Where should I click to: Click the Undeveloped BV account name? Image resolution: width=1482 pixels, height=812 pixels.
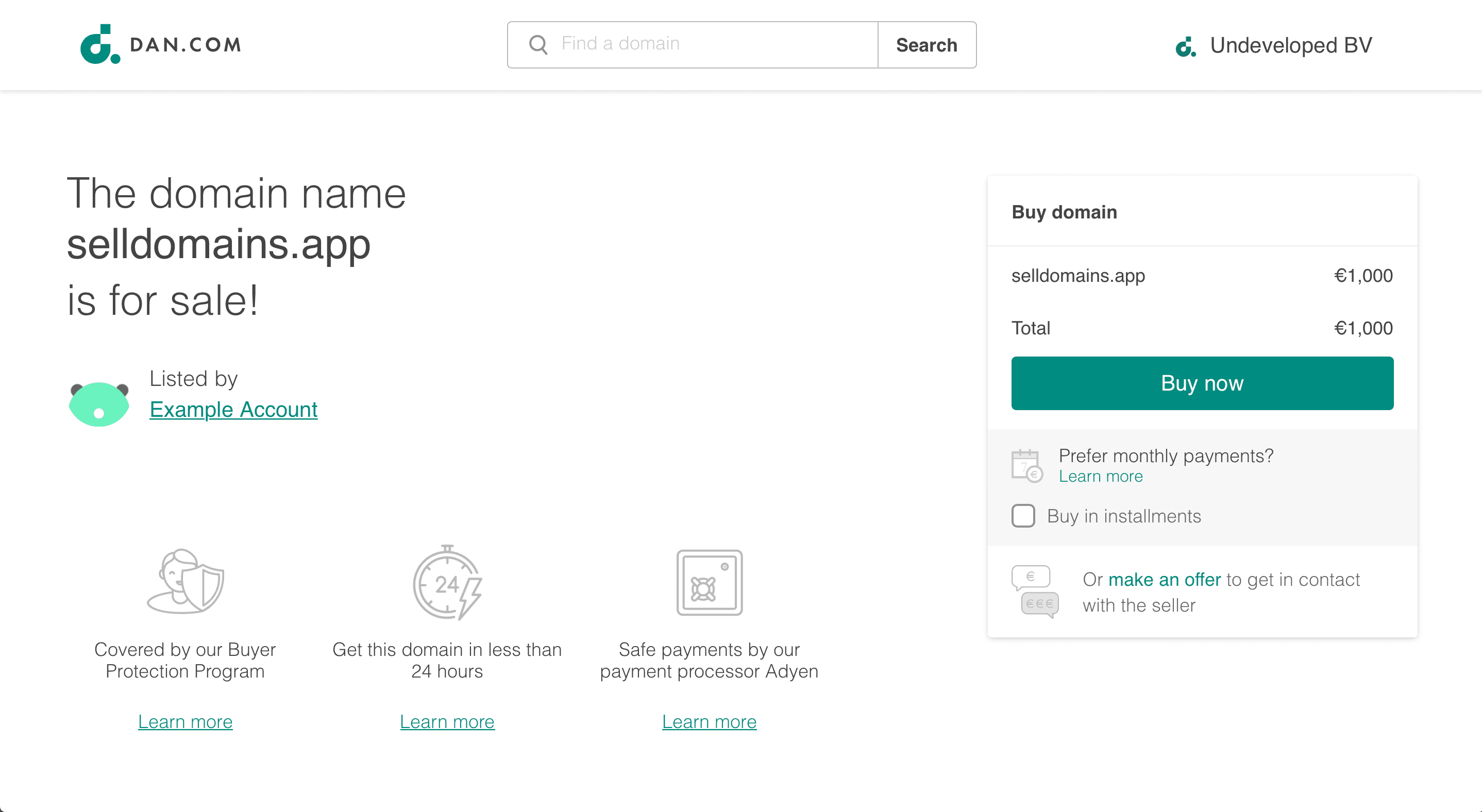coord(1291,45)
